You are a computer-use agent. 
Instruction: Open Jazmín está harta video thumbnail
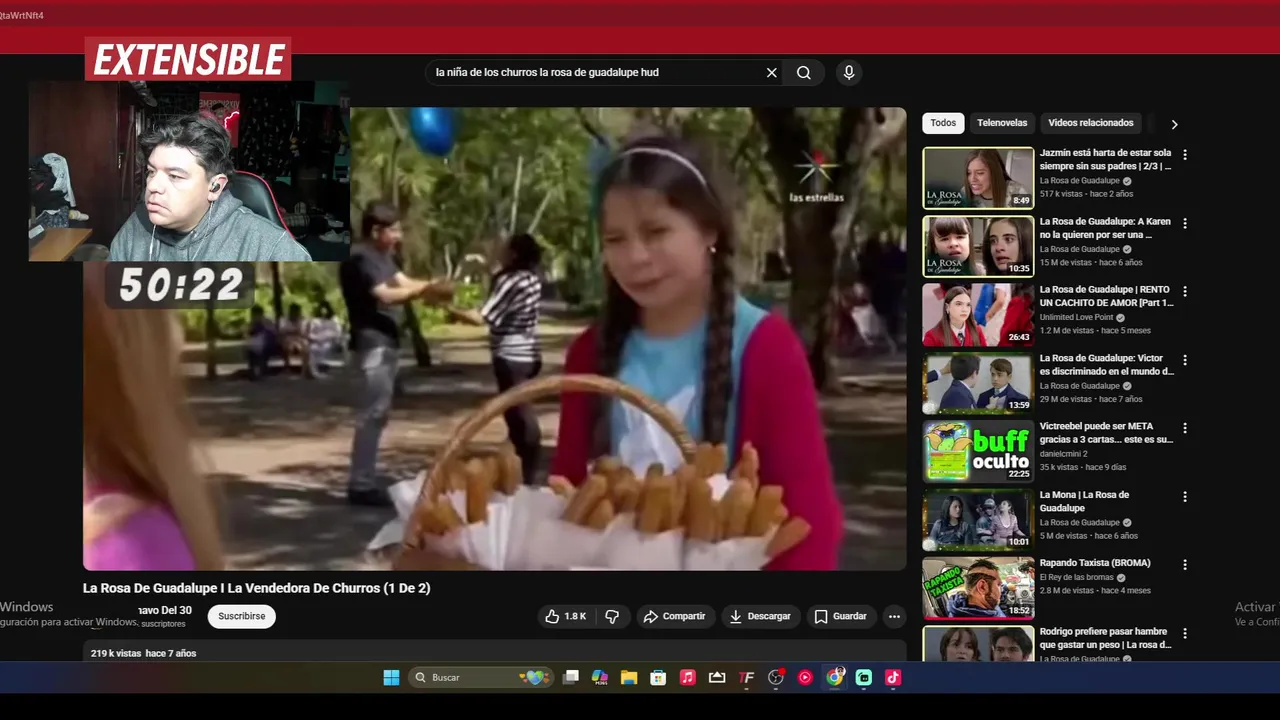point(978,178)
